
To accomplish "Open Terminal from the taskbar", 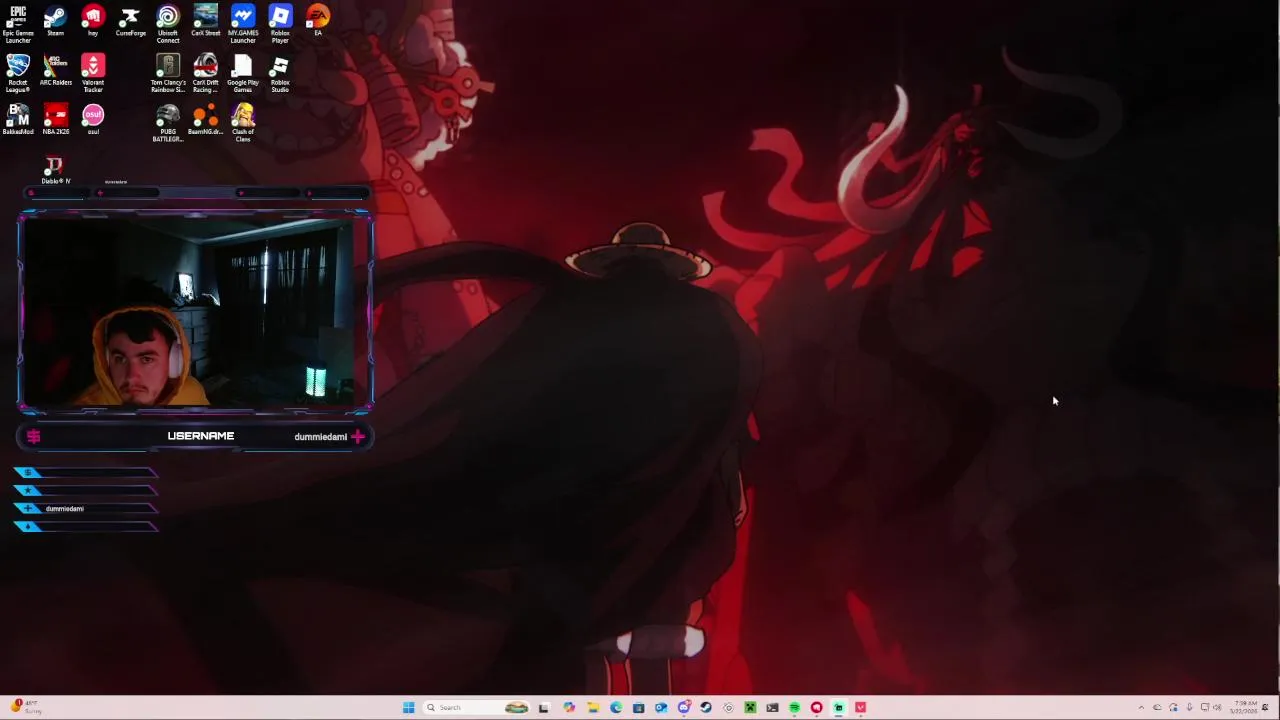I will tap(772, 708).
